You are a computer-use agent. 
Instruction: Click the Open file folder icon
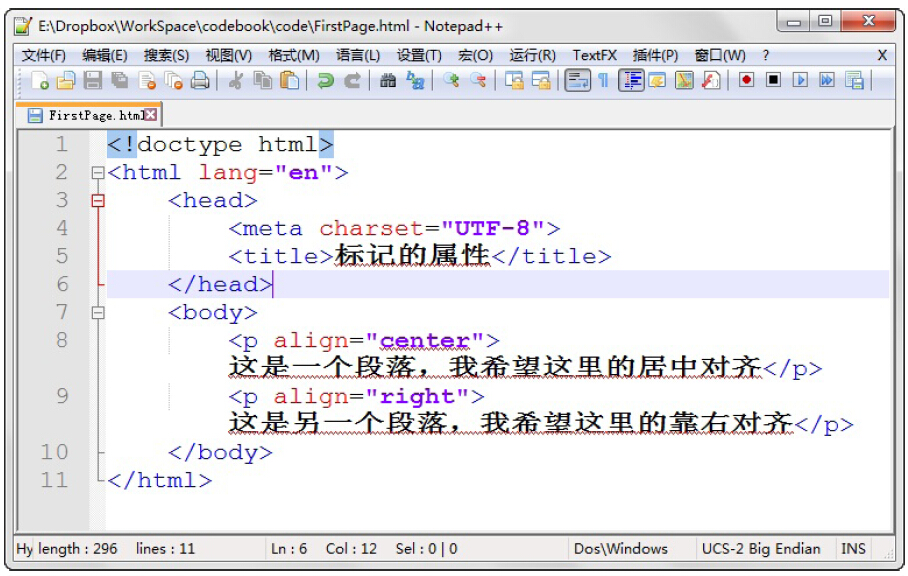(66, 80)
